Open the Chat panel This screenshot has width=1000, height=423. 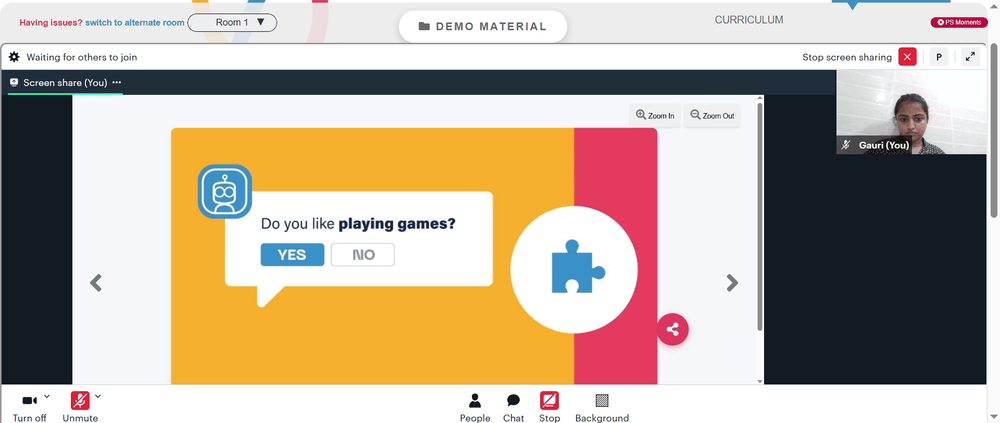513,408
